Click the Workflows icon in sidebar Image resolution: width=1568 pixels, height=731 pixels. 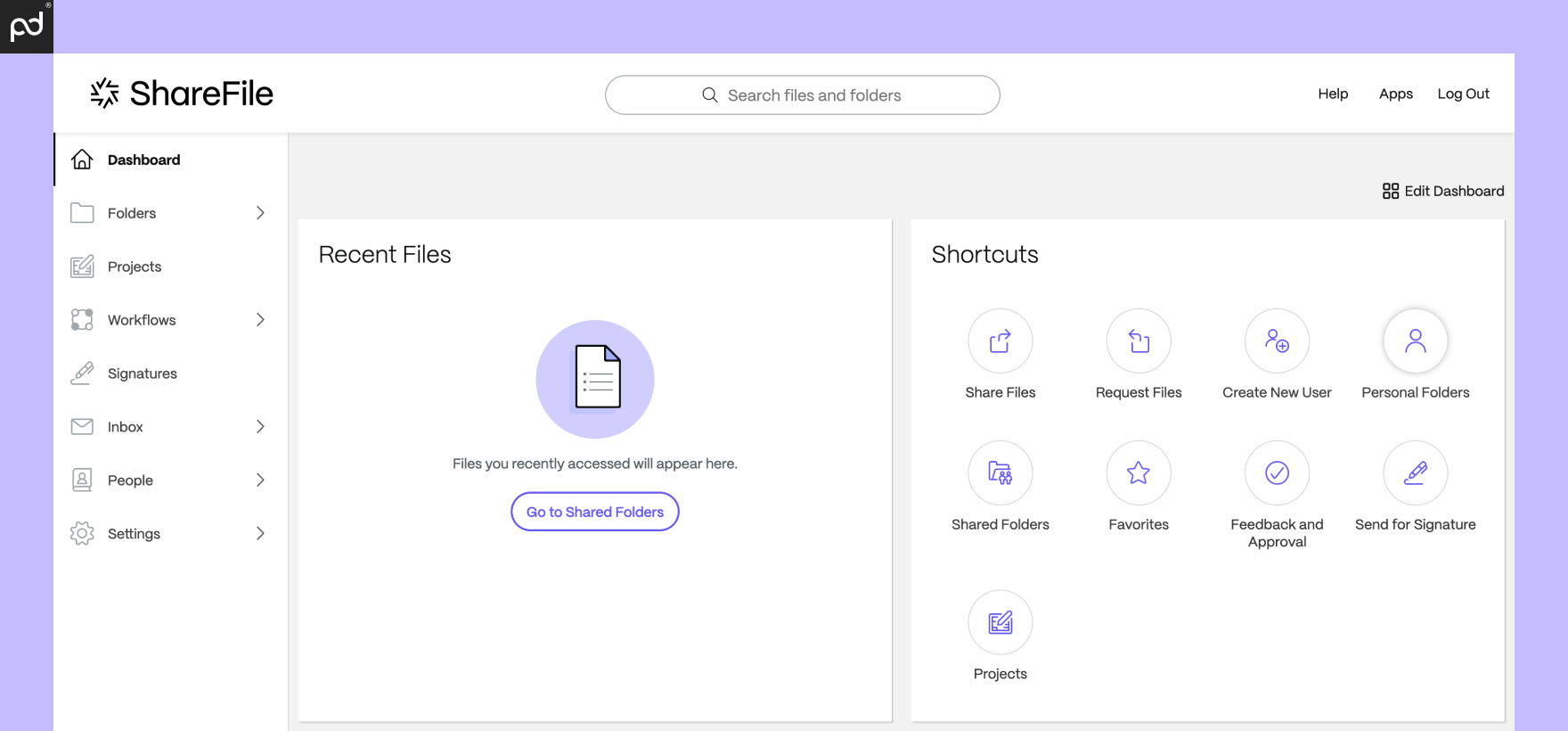click(x=82, y=319)
